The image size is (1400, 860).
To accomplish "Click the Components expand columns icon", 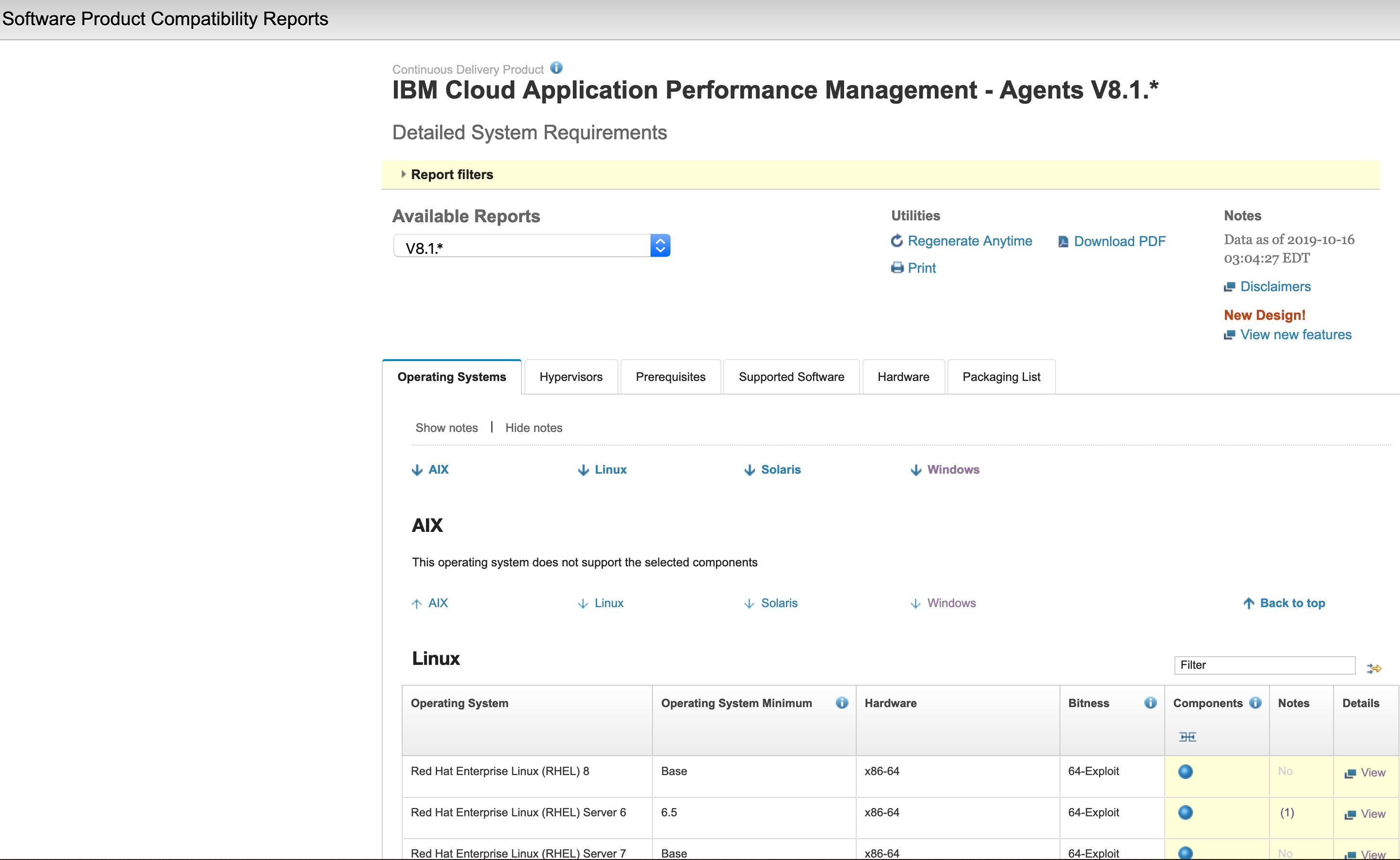I will [1187, 737].
